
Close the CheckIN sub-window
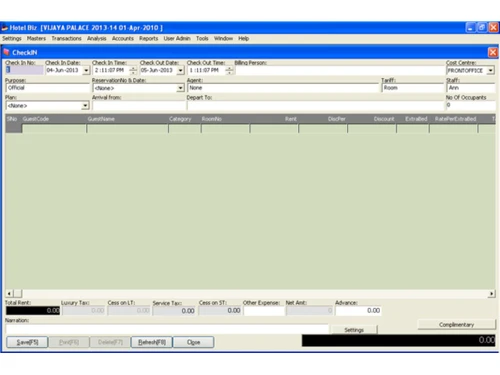pyautogui.click(x=493, y=52)
